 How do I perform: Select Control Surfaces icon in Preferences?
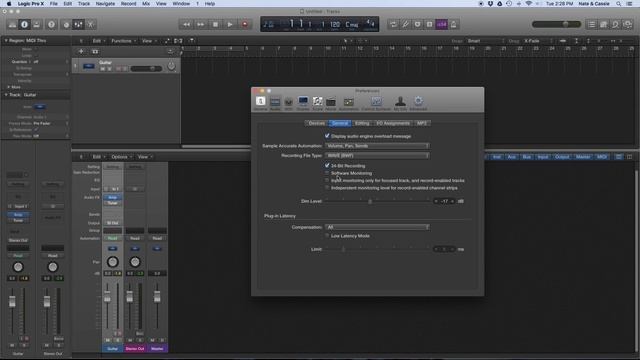pos(376,103)
